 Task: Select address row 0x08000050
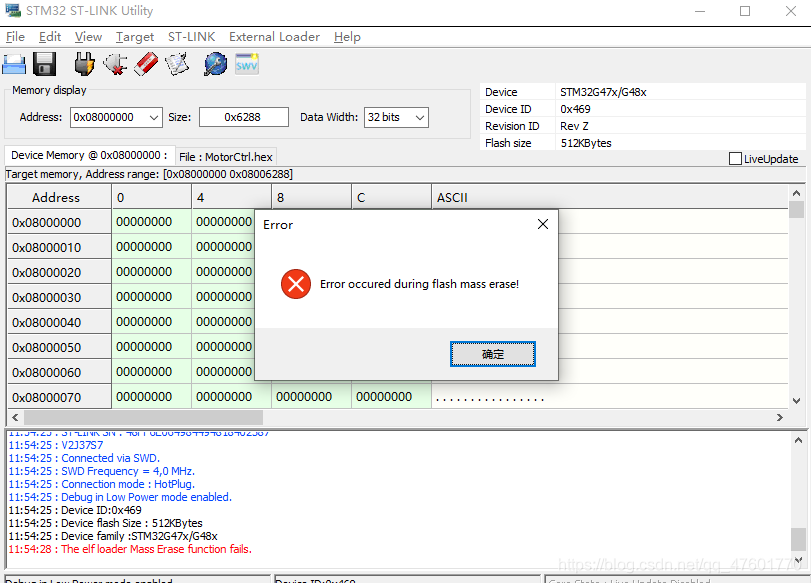tap(59, 347)
